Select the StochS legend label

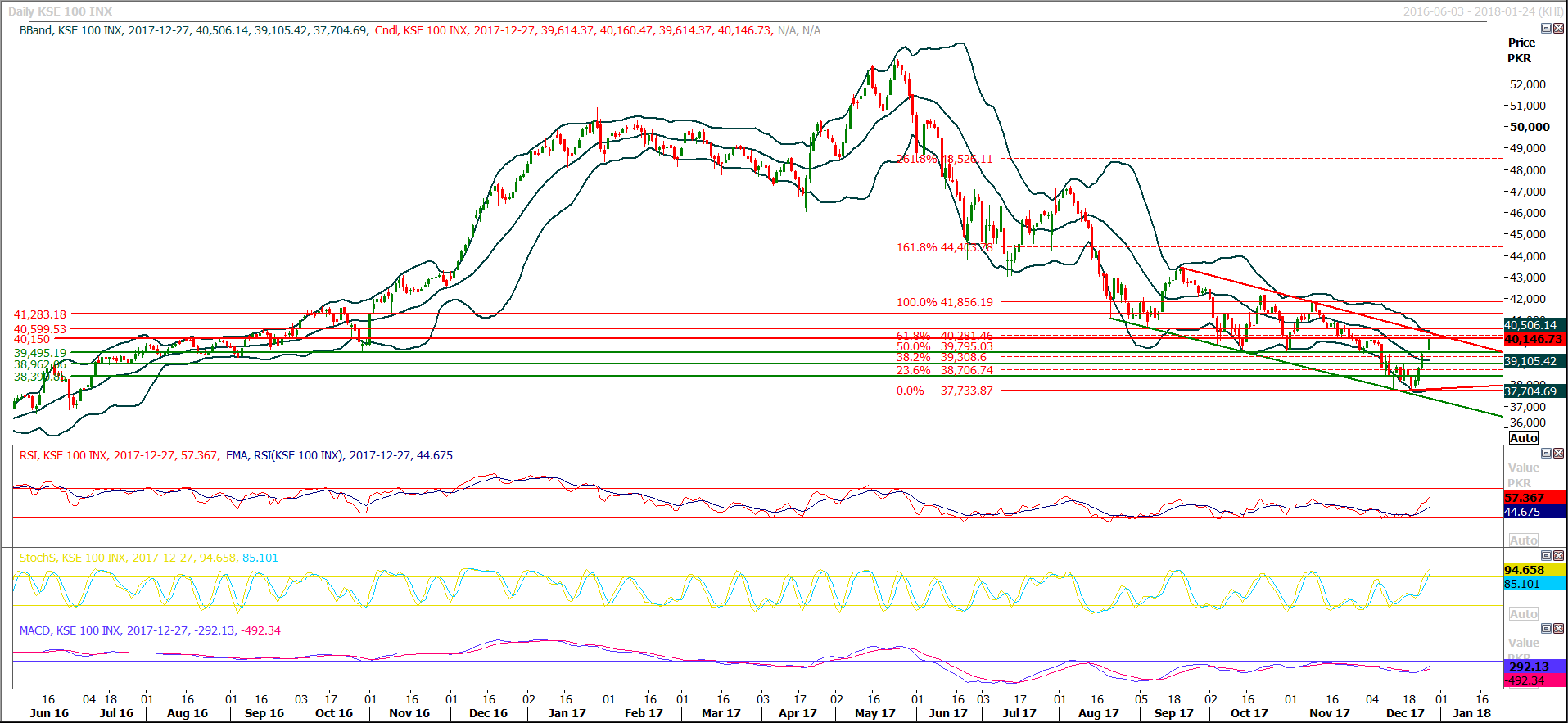tap(149, 558)
